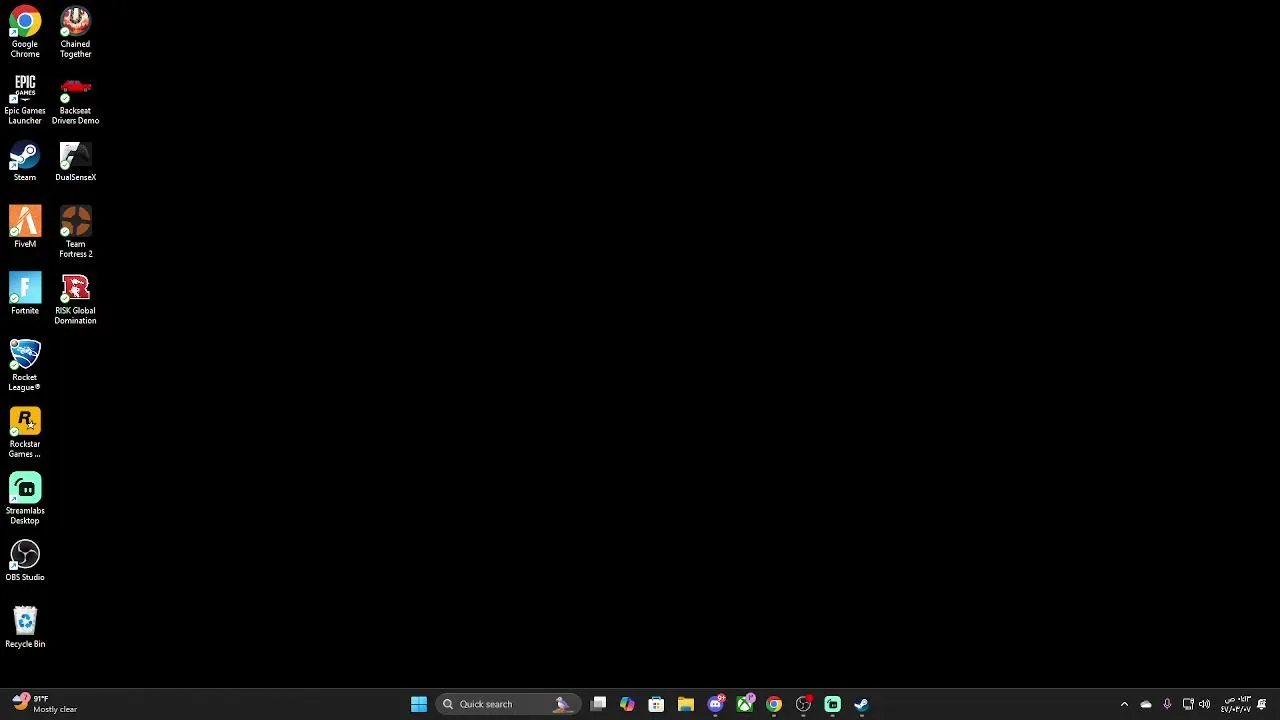This screenshot has width=1280, height=720.
Task: Open the volume speaker tray control
Action: pos(1204,704)
